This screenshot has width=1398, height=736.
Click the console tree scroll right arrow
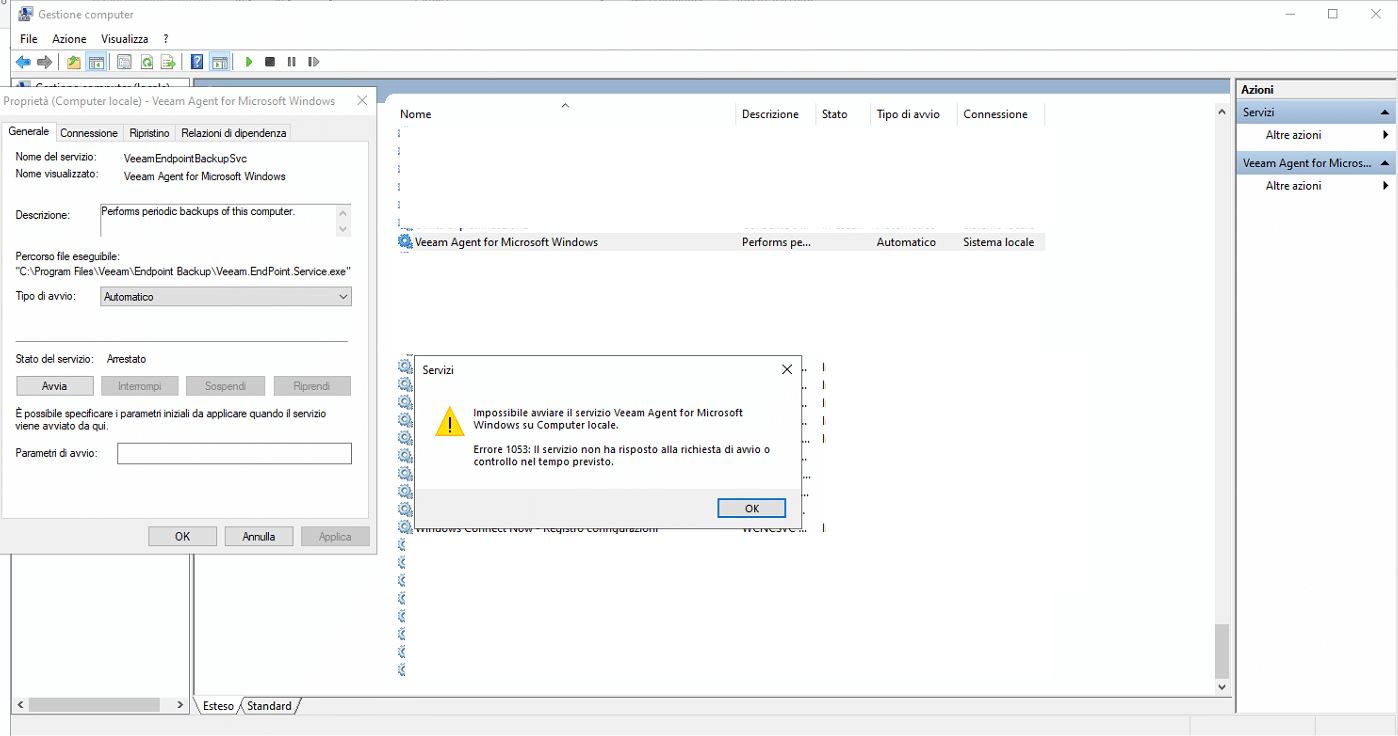coord(181,705)
